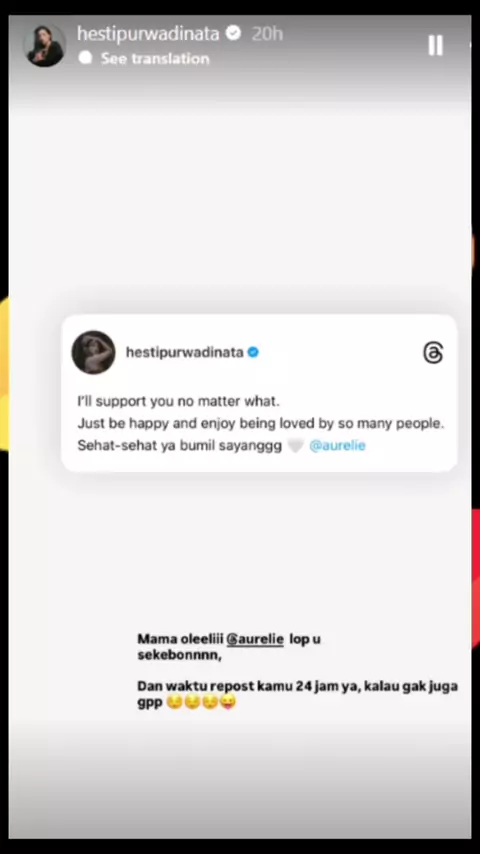The height and width of the screenshot is (854, 480).
Task: Click the tongue-out emoji in the caption
Action: click(x=228, y=703)
